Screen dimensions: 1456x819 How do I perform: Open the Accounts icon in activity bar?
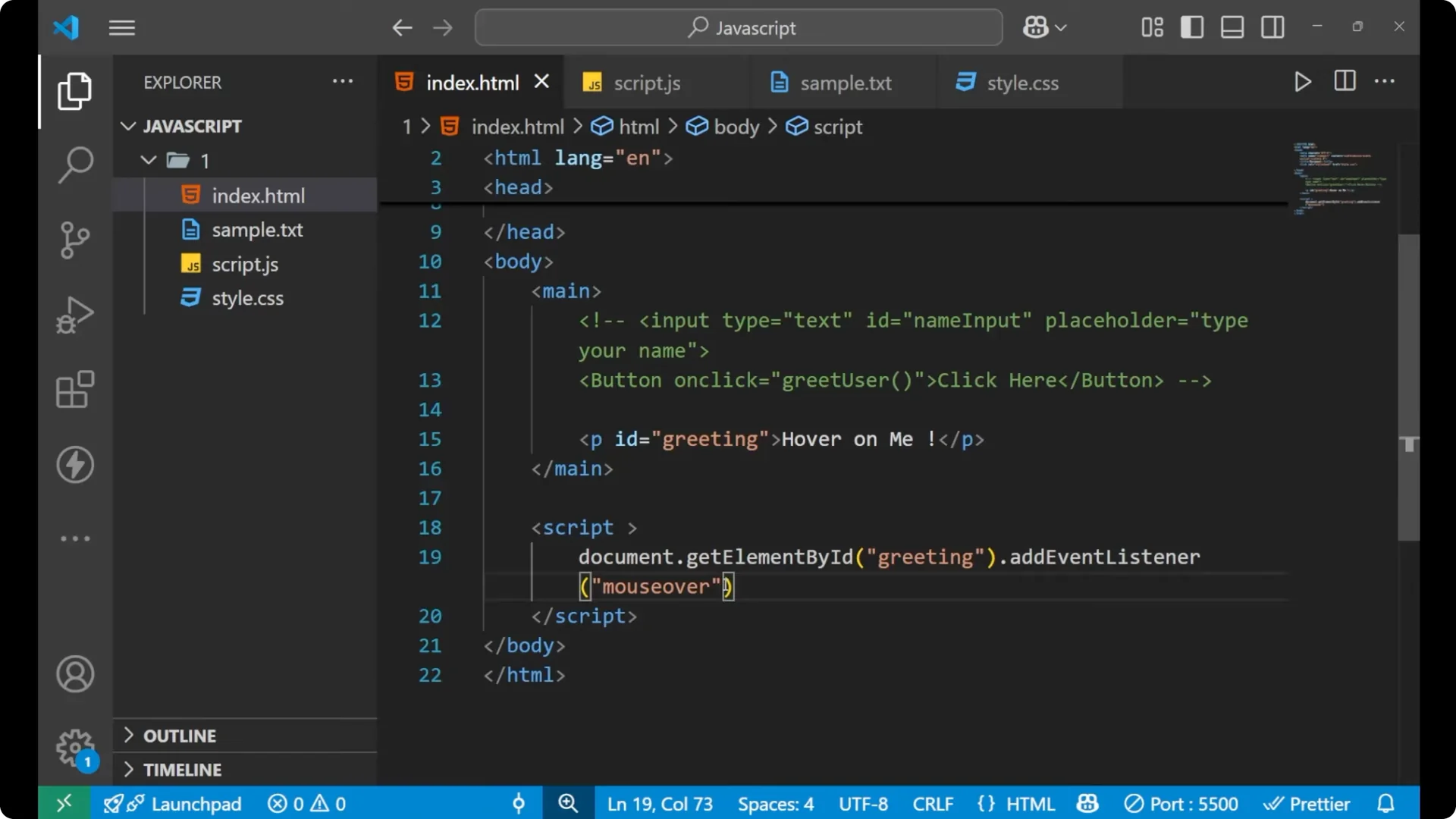click(x=74, y=674)
